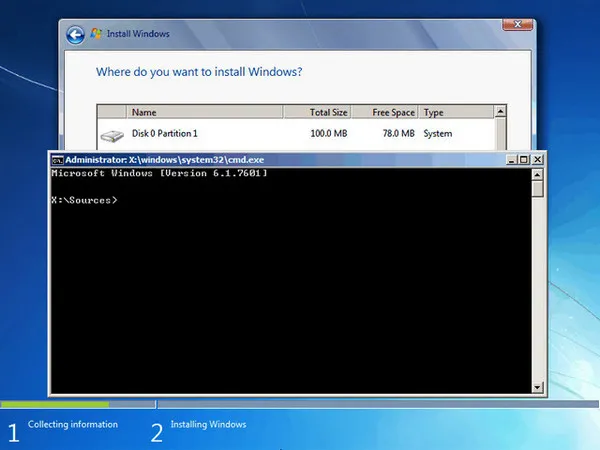This screenshot has width=600, height=450.
Task: Click the X:\Sources> command prompt line
Action: [84, 200]
